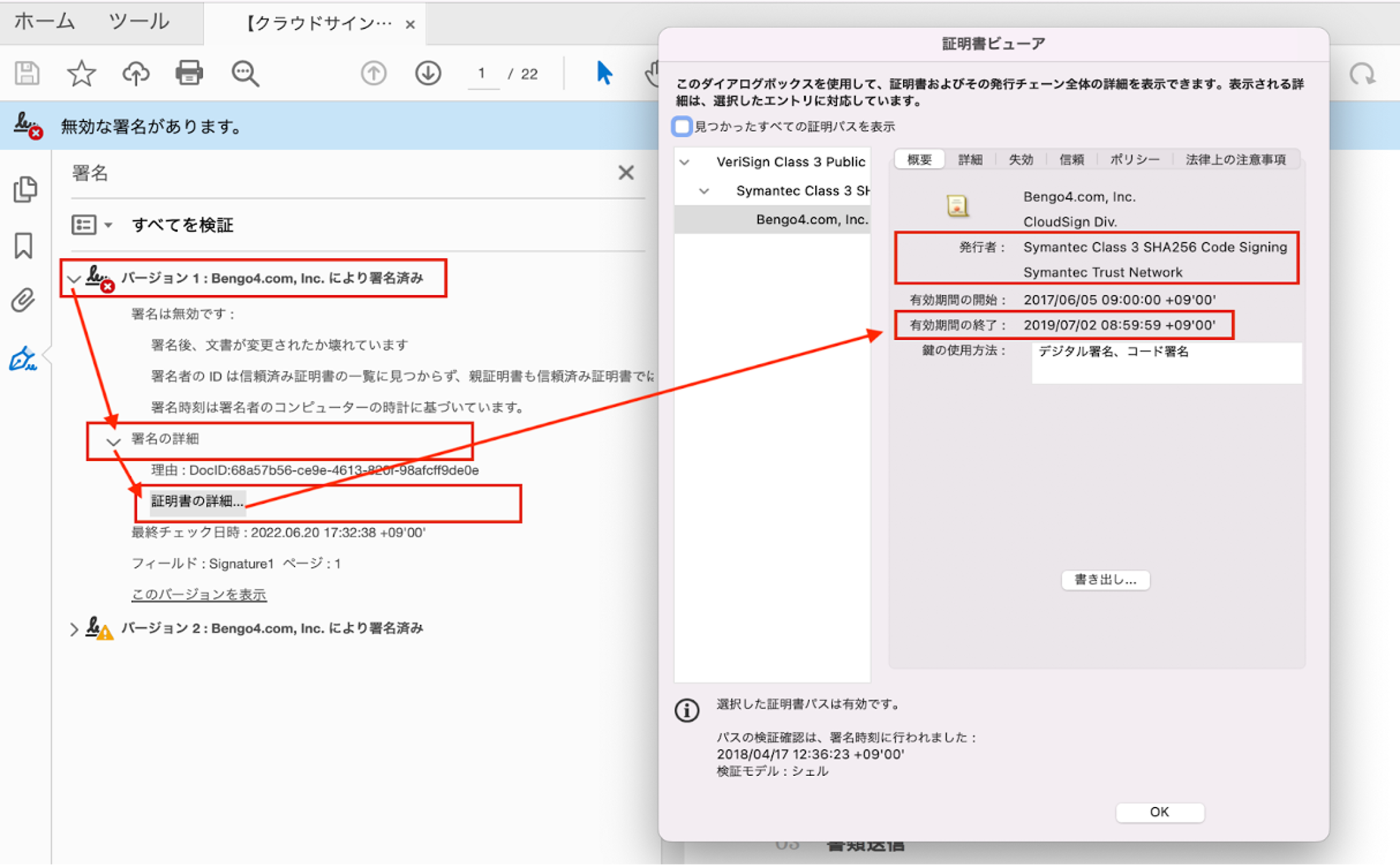Select Symantec Class 3 certificate in chain
The height and width of the screenshot is (865, 1400).
[801, 191]
